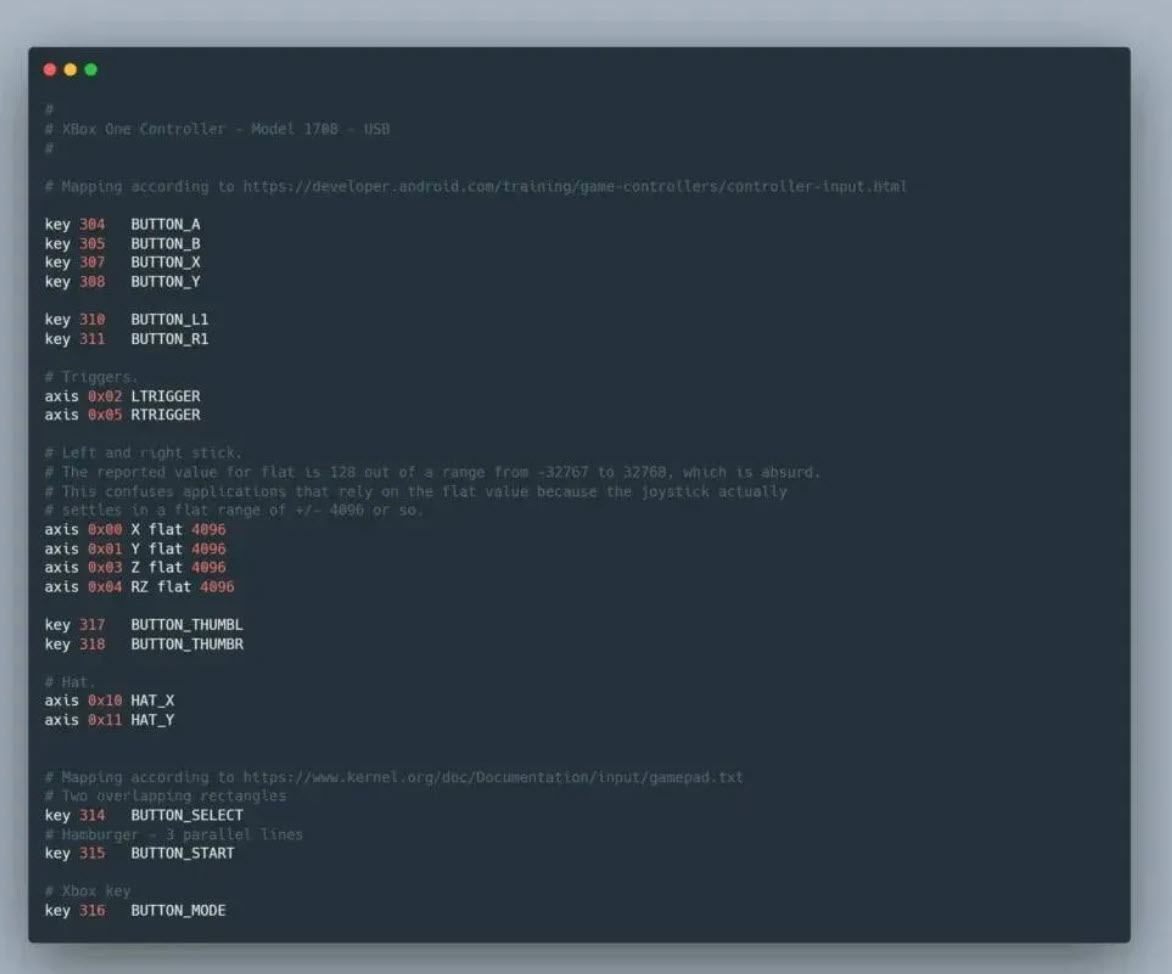This screenshot has width=1172, height=974.
Task: Click the LTRIGGER axis name
Action: tap(165, 397)
